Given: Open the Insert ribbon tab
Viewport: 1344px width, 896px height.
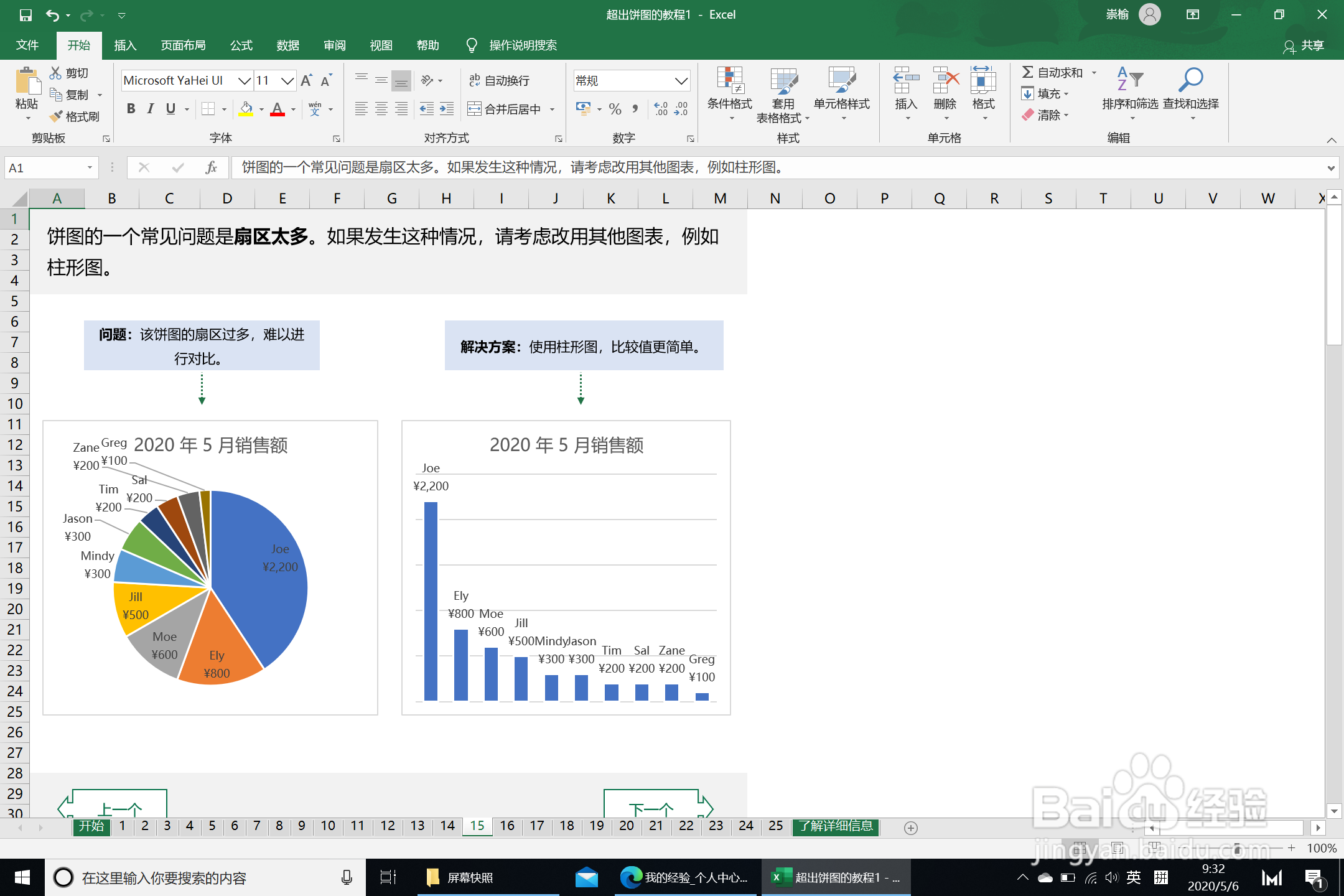Looking at the screenshot, I should pyautogui.click(x=125, y=45).
